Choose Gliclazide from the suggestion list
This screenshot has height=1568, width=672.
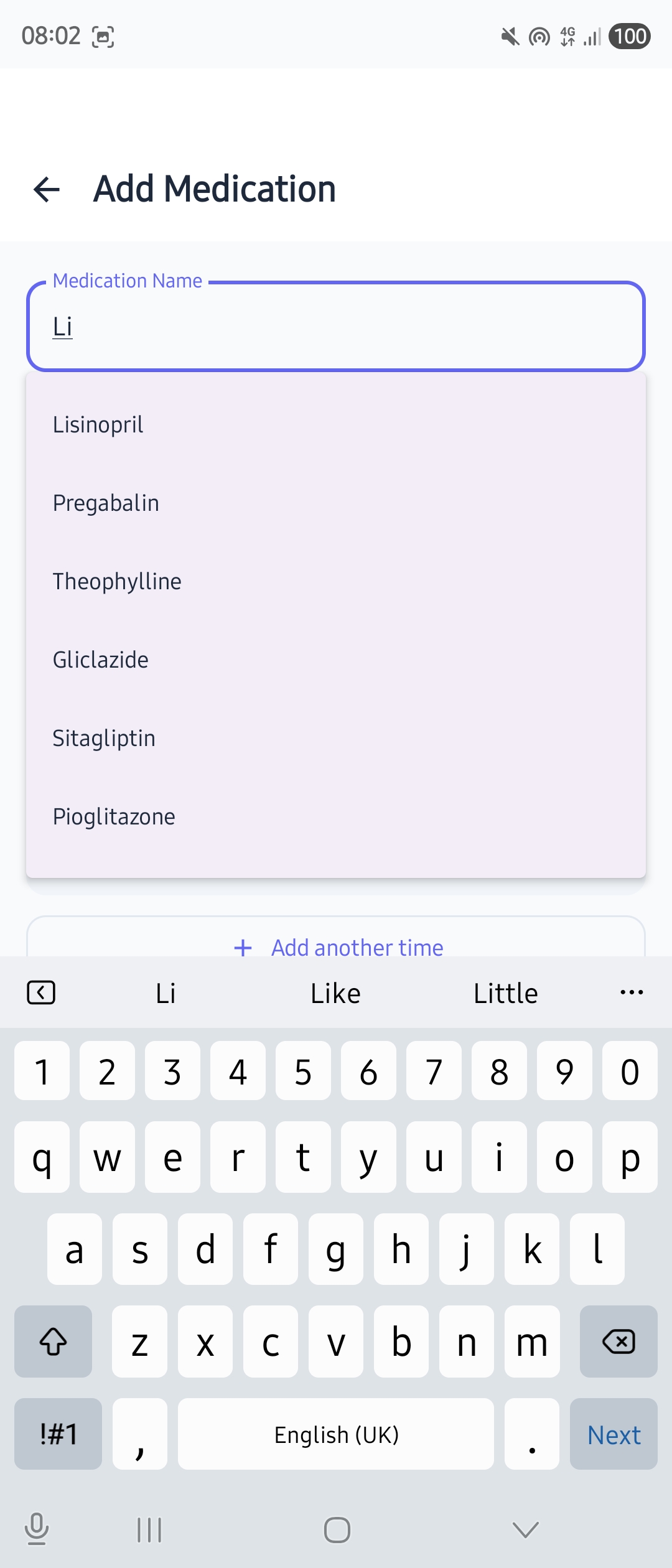100,660
